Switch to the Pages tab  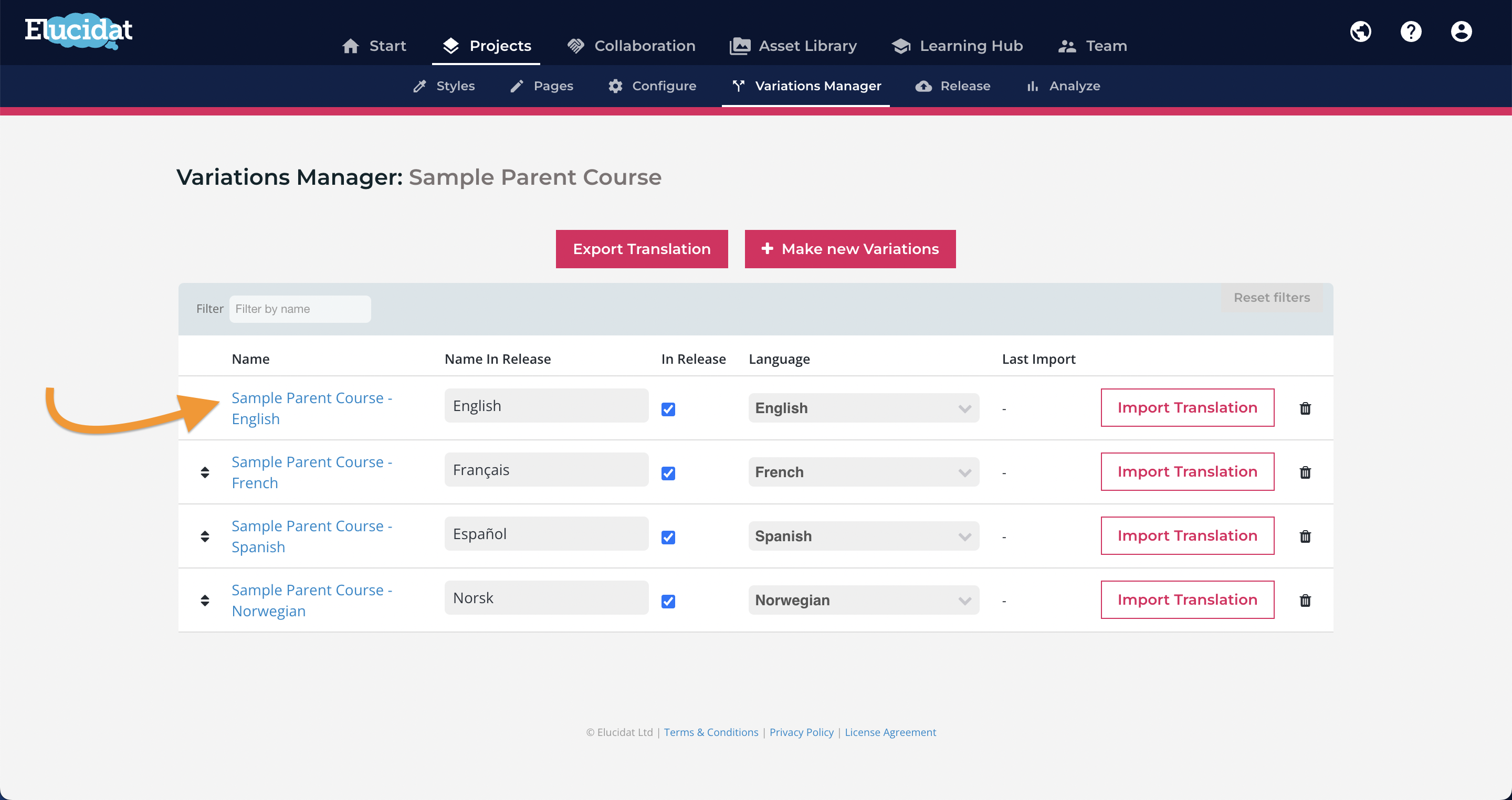tap(541, 86)
